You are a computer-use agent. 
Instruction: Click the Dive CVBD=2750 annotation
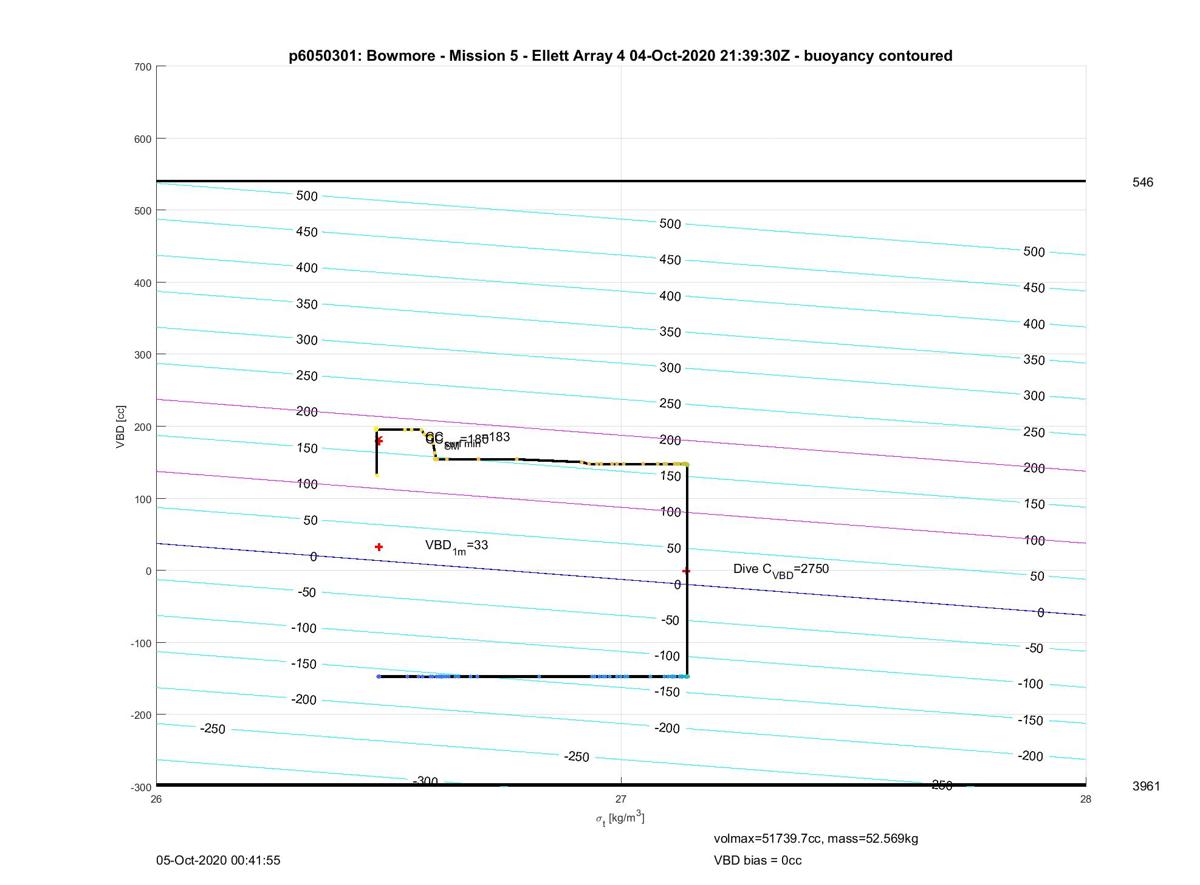coord(781,569)
